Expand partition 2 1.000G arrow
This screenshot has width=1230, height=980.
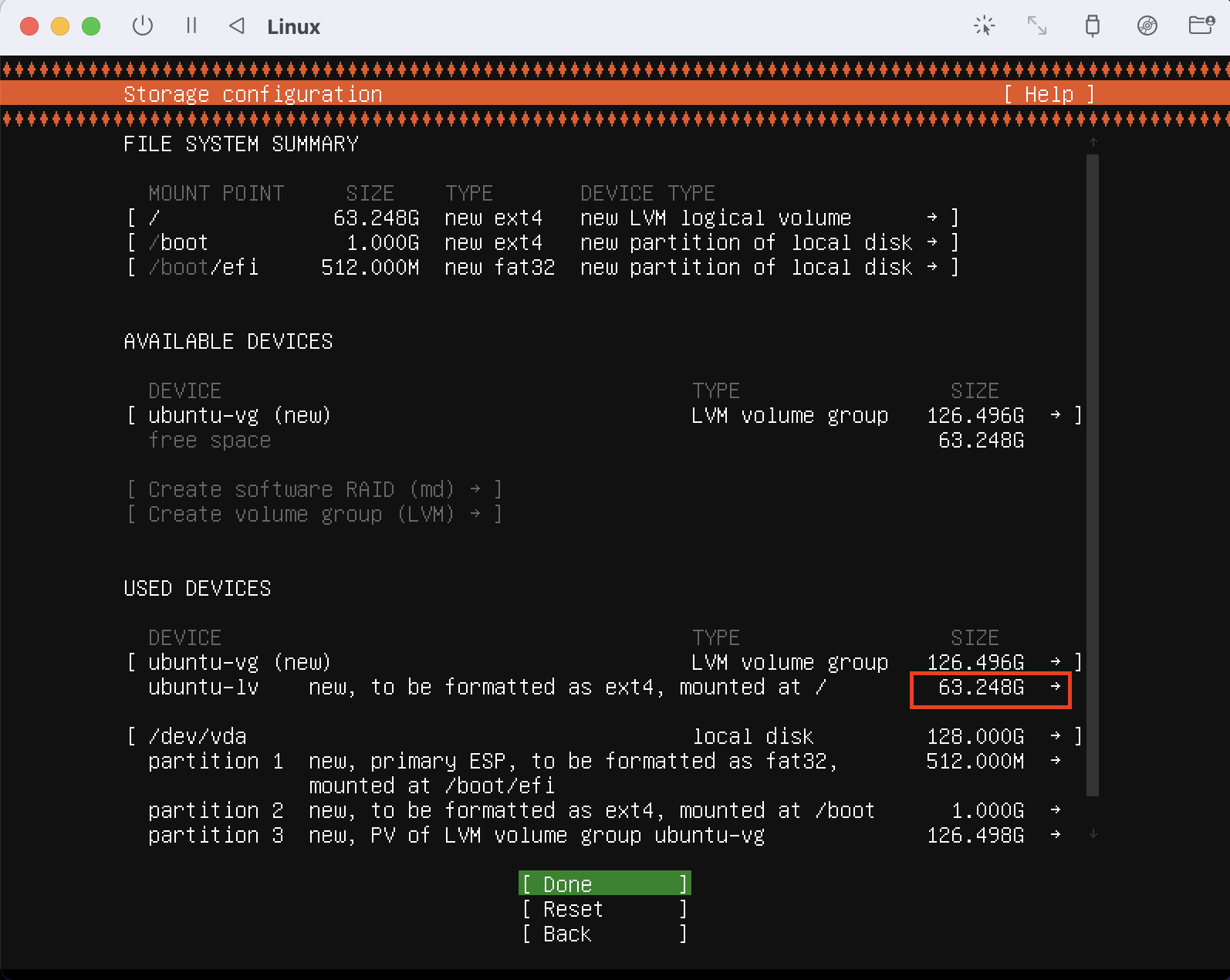click(1056, 810)
